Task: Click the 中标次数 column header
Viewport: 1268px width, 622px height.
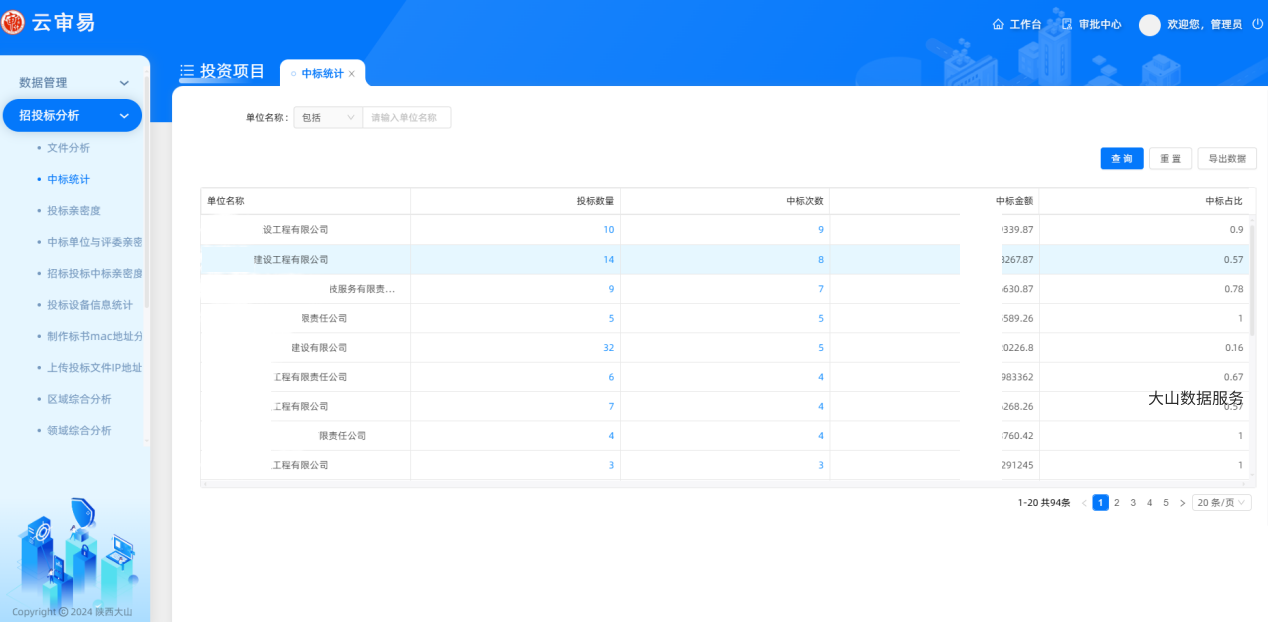Action: [725, 201]
